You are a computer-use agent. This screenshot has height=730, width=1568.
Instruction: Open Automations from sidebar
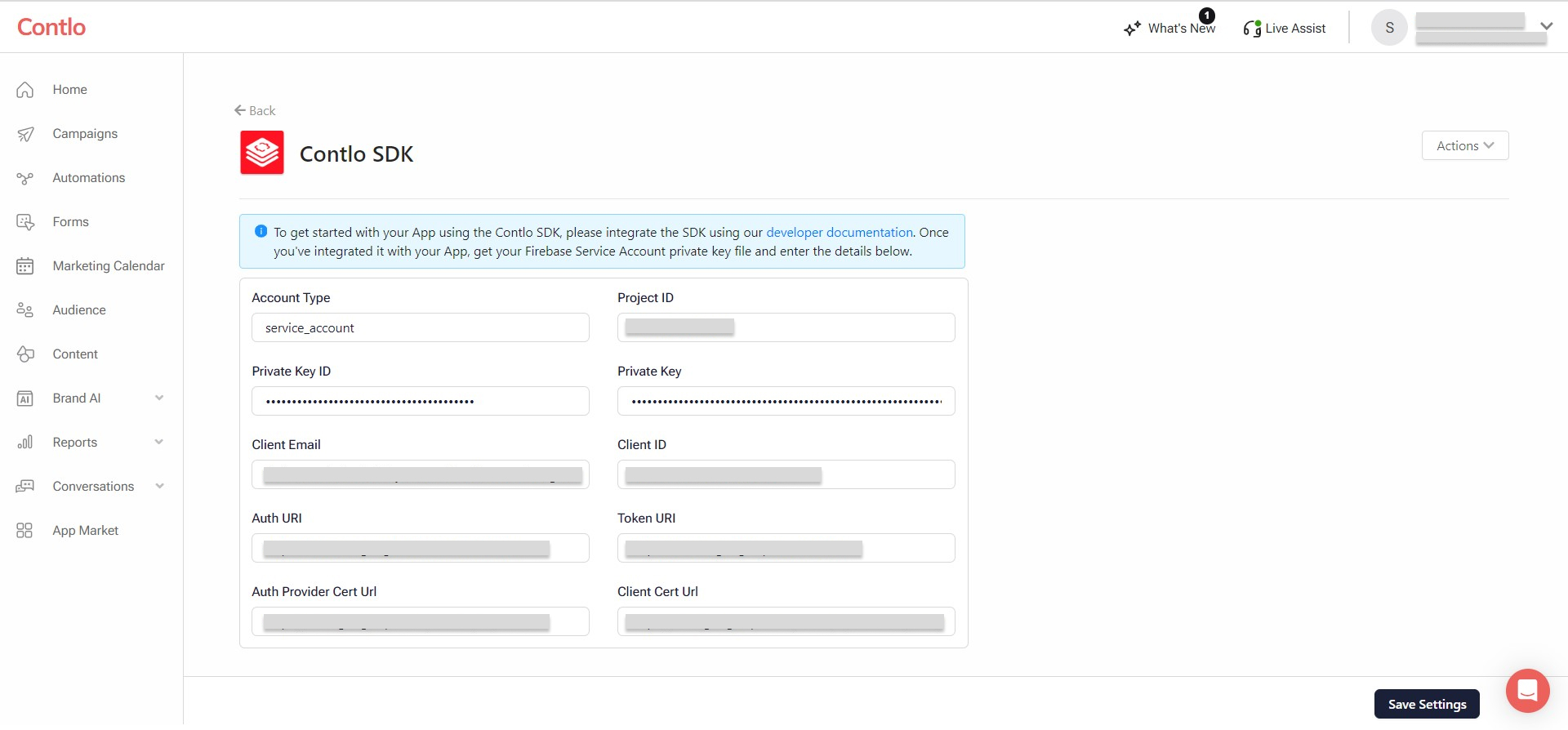tap(89, 178)
